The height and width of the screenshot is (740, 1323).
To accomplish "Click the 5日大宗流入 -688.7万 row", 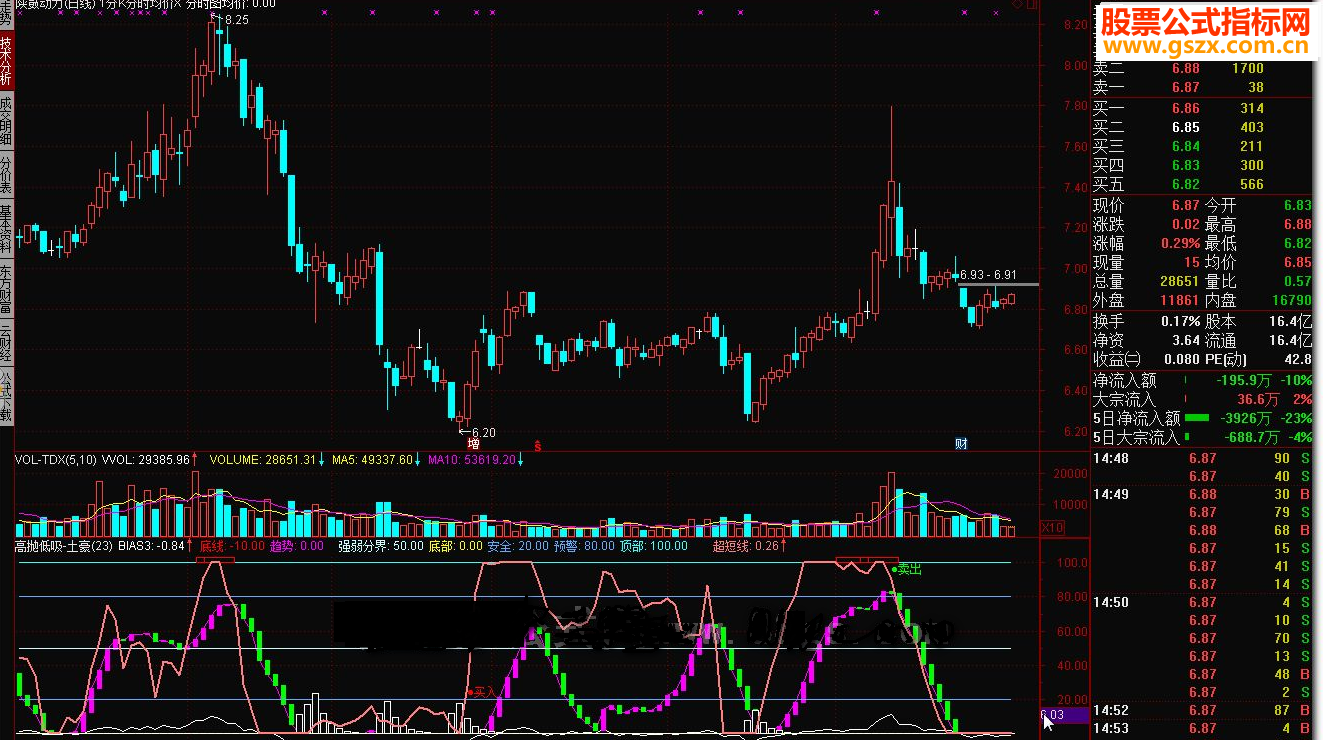I will (x=1201, y=437).
